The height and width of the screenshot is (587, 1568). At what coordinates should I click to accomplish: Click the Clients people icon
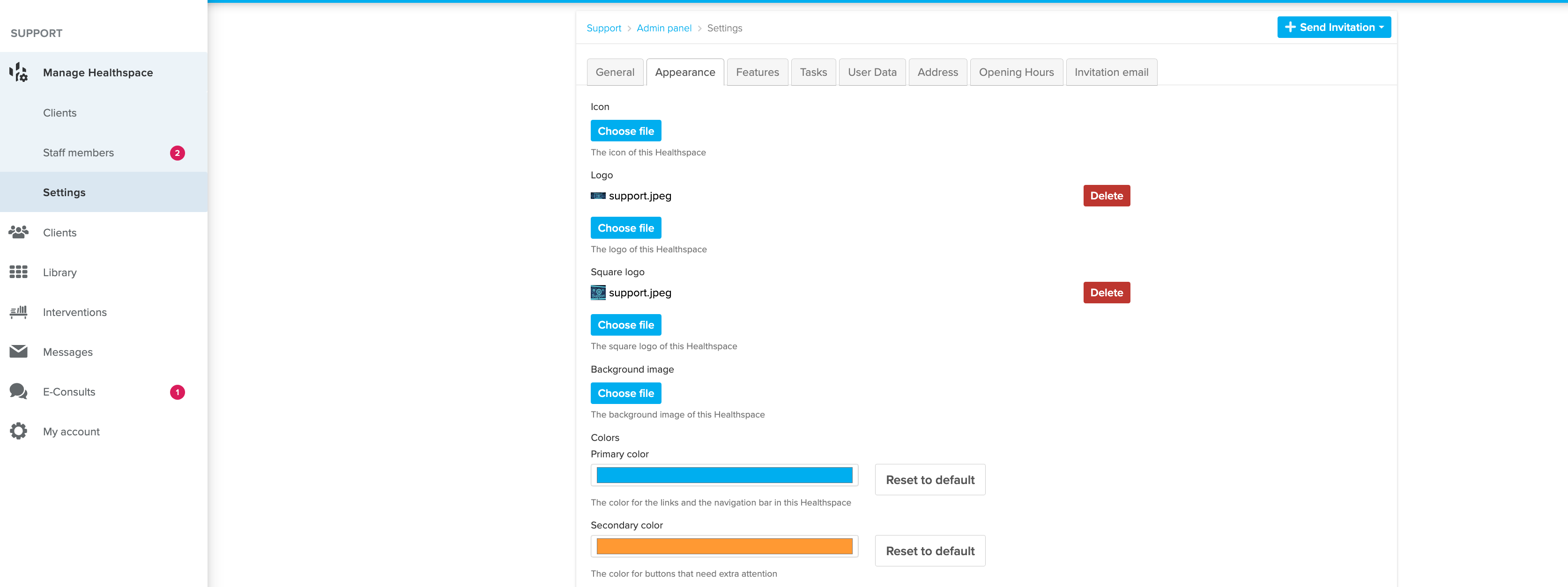[x=18, y=232]
